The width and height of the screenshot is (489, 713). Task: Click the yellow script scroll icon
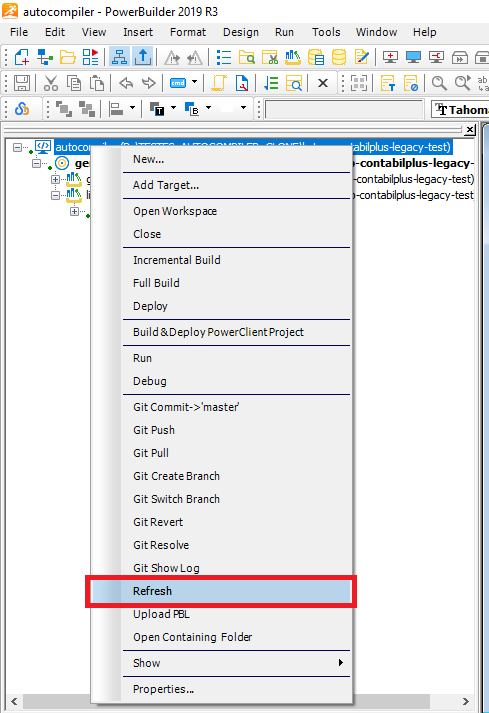(219, 83)
